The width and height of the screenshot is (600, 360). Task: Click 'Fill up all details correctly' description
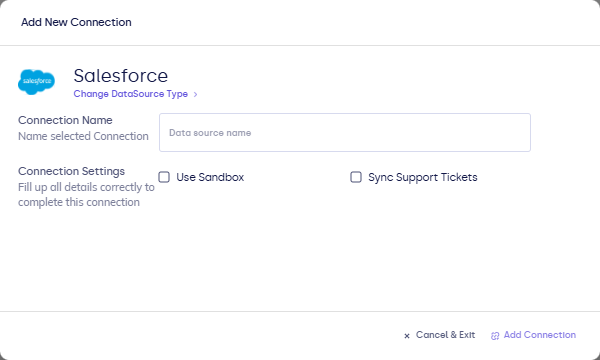(x=86, y=195)
